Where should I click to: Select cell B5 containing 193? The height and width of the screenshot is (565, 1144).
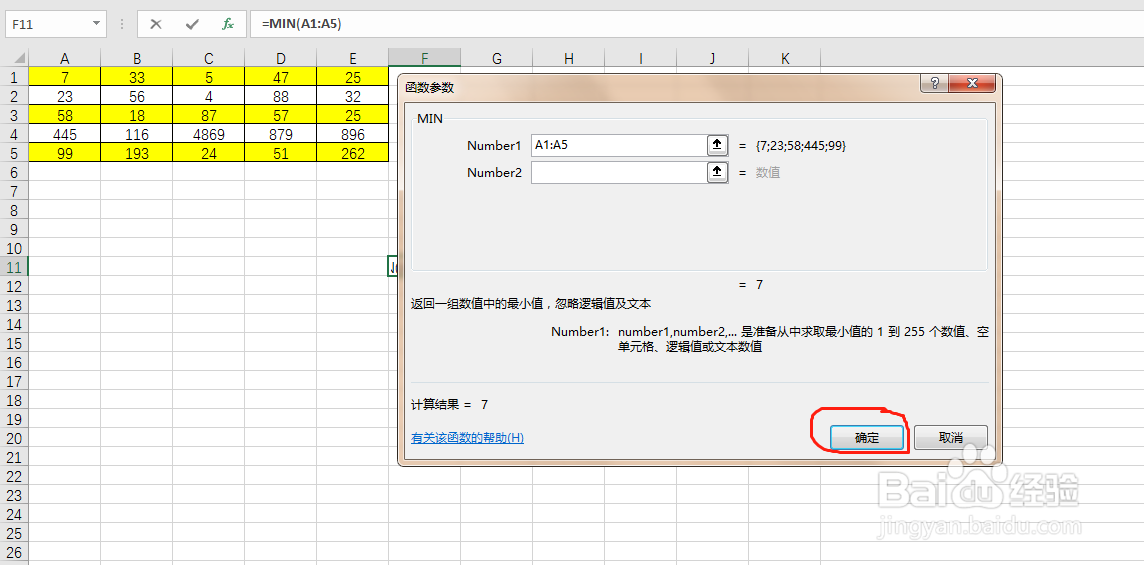(136, 153)
